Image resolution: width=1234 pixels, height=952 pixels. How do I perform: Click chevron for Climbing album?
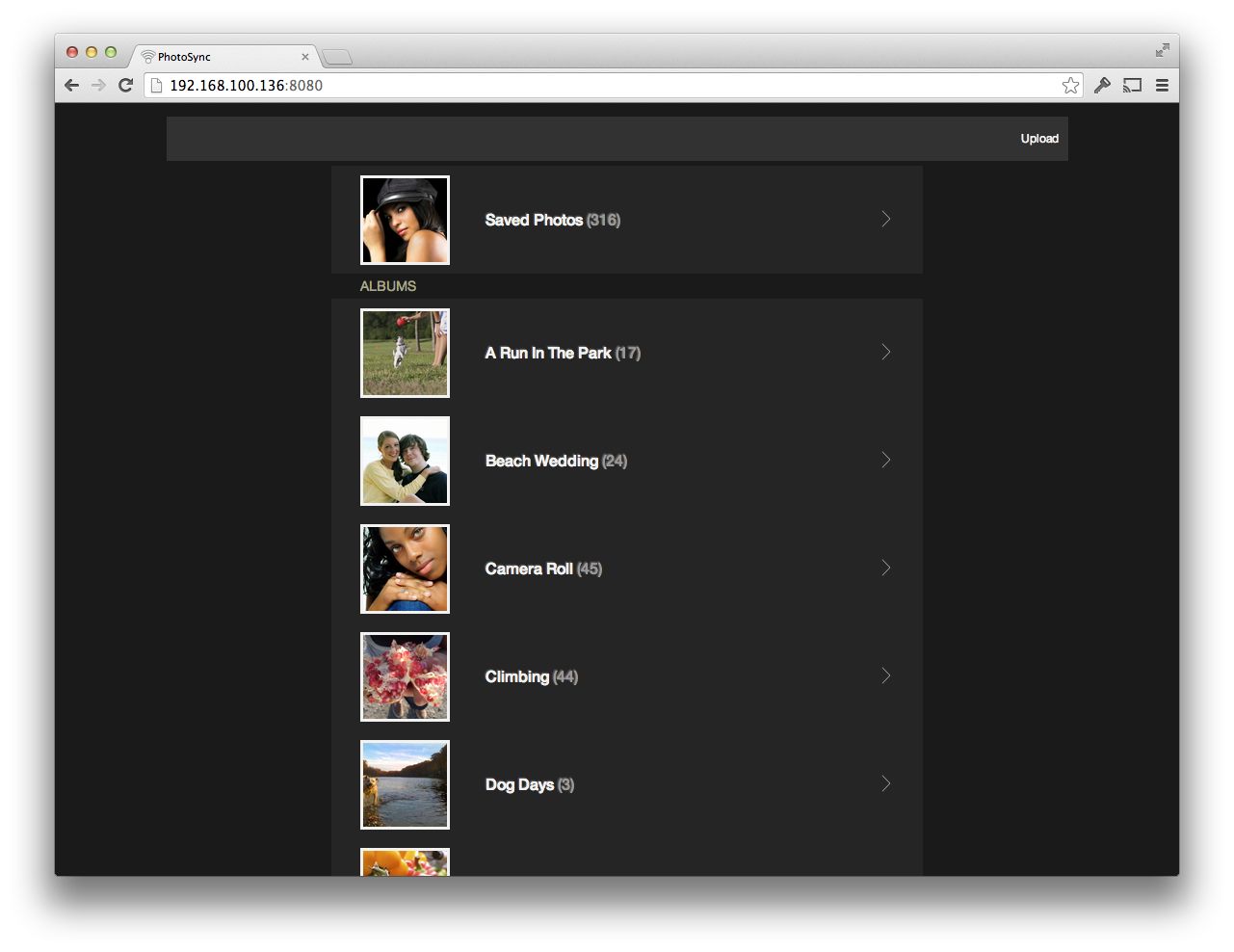click(886, 676)
